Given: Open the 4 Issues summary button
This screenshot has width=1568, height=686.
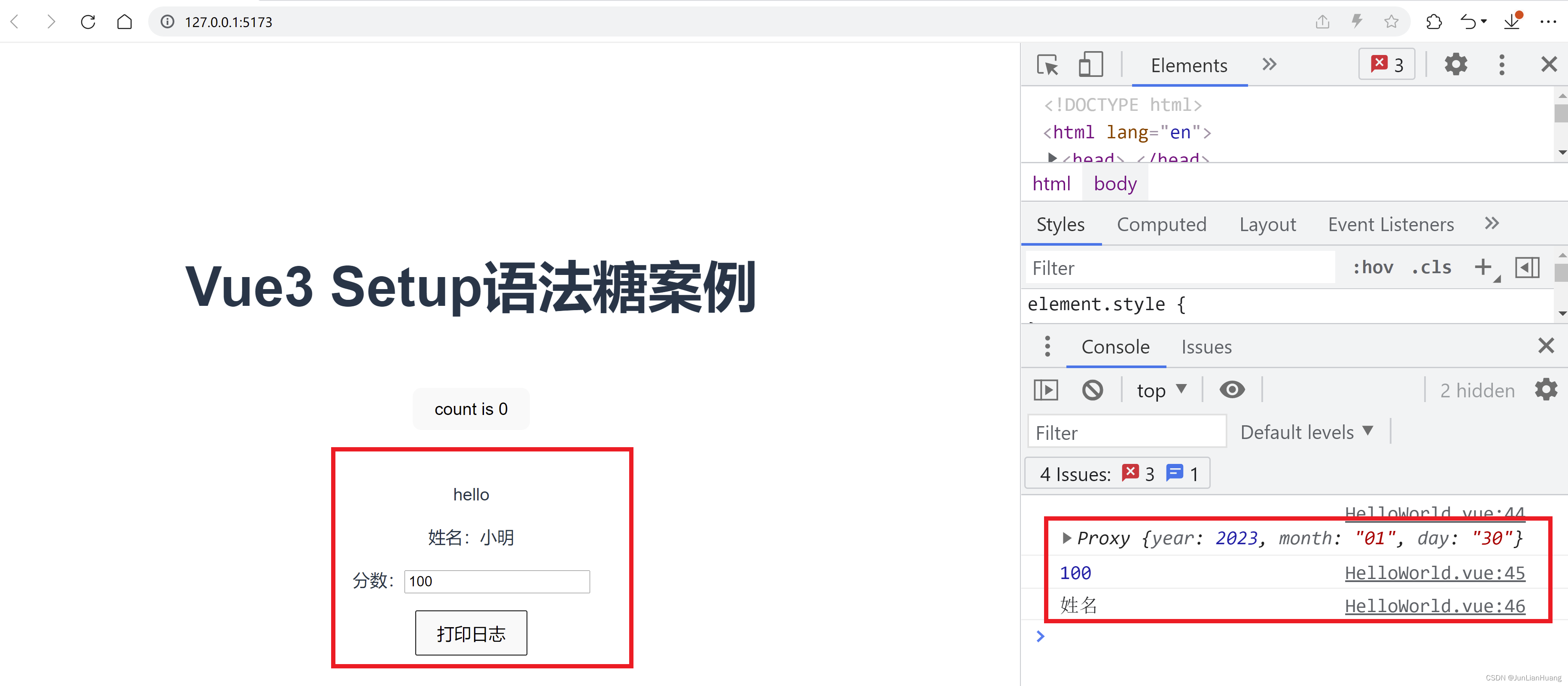Looking at the screenshot, I should [1117, 473].
